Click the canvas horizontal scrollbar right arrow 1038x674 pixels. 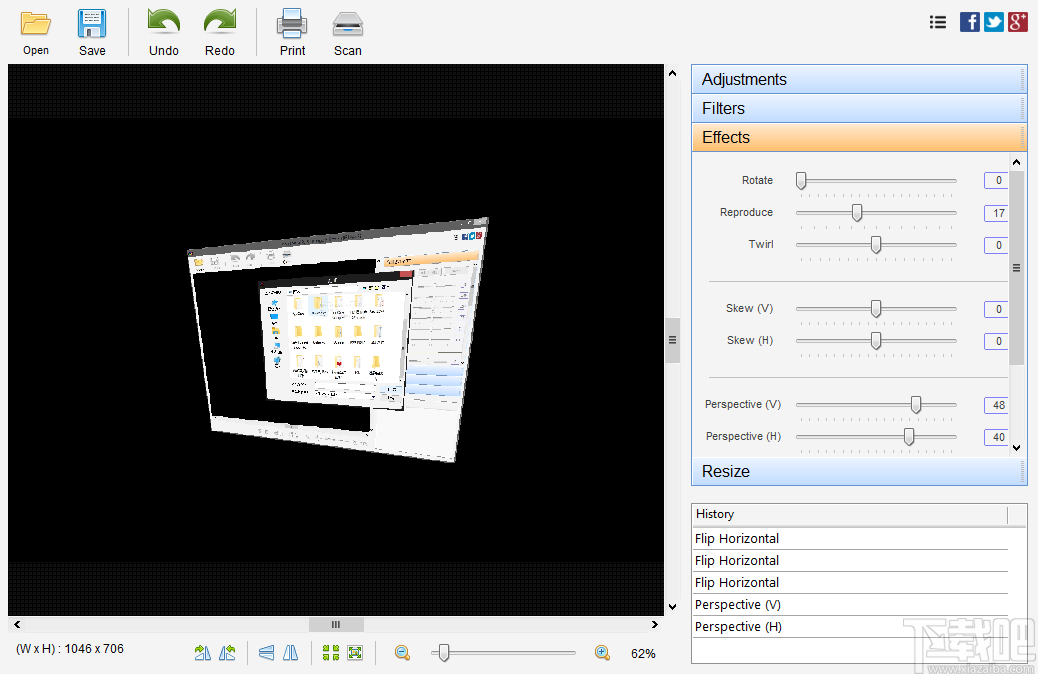[655, 624]
